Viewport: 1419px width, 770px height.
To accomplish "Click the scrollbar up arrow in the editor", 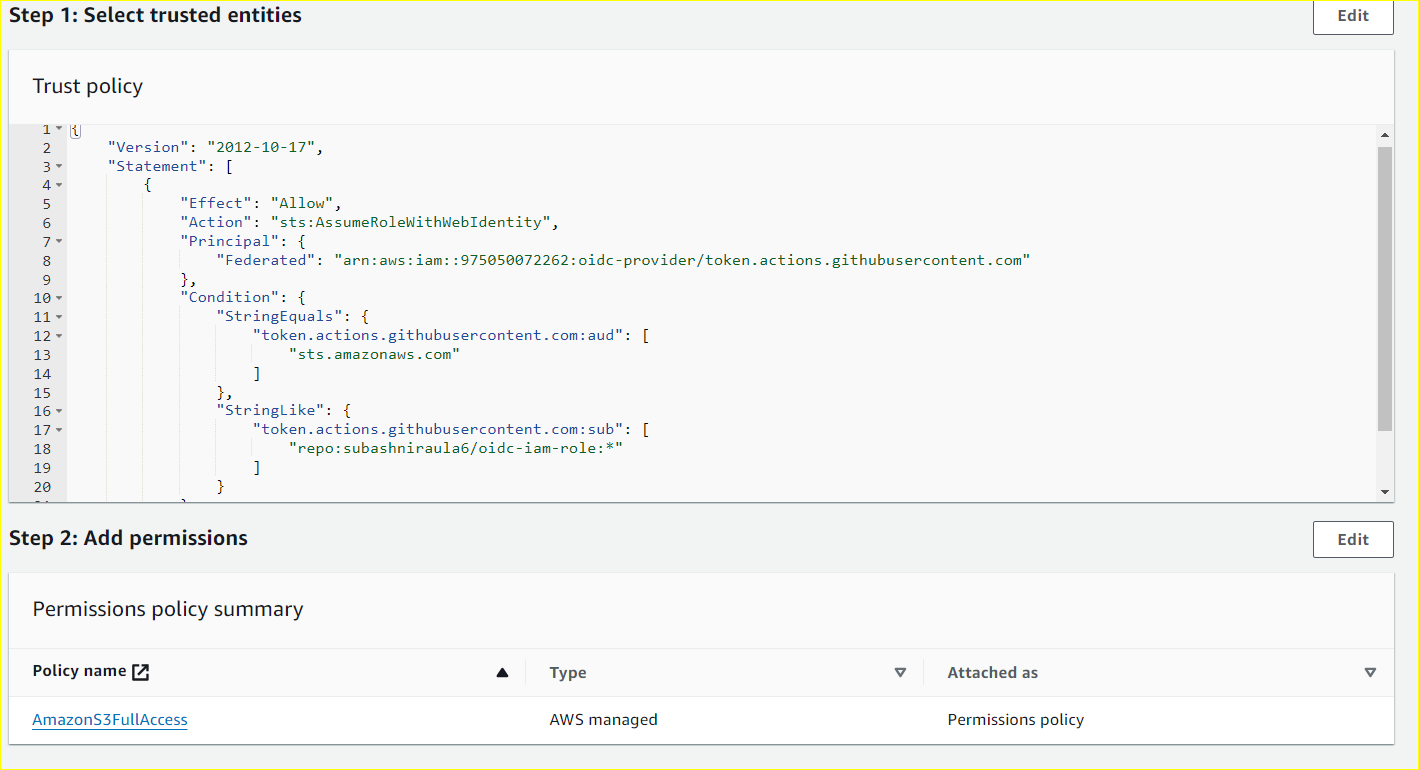I will click(1384, 134).
